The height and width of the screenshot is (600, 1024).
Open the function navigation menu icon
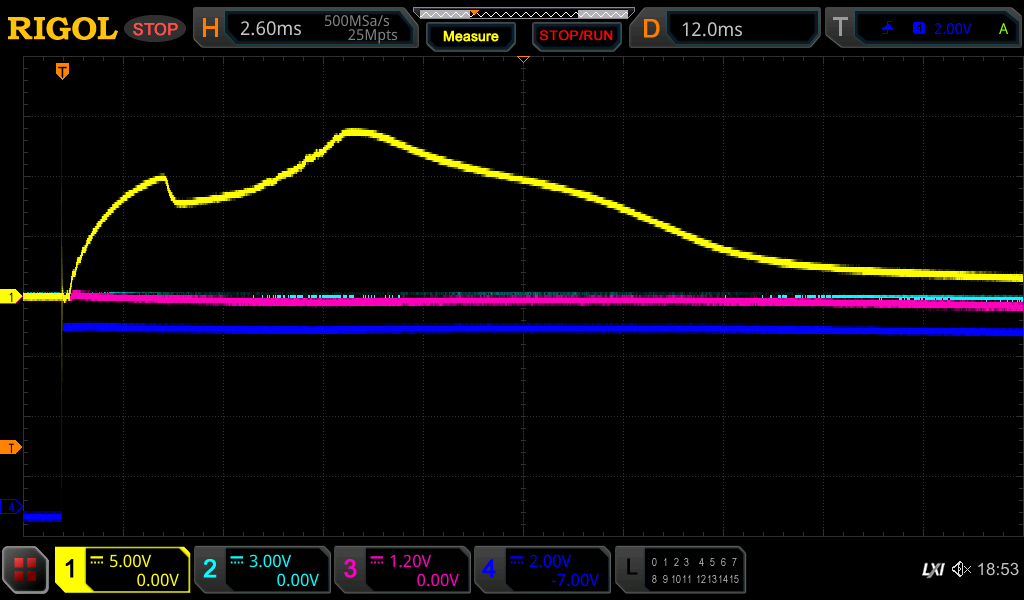coord(25,570)
